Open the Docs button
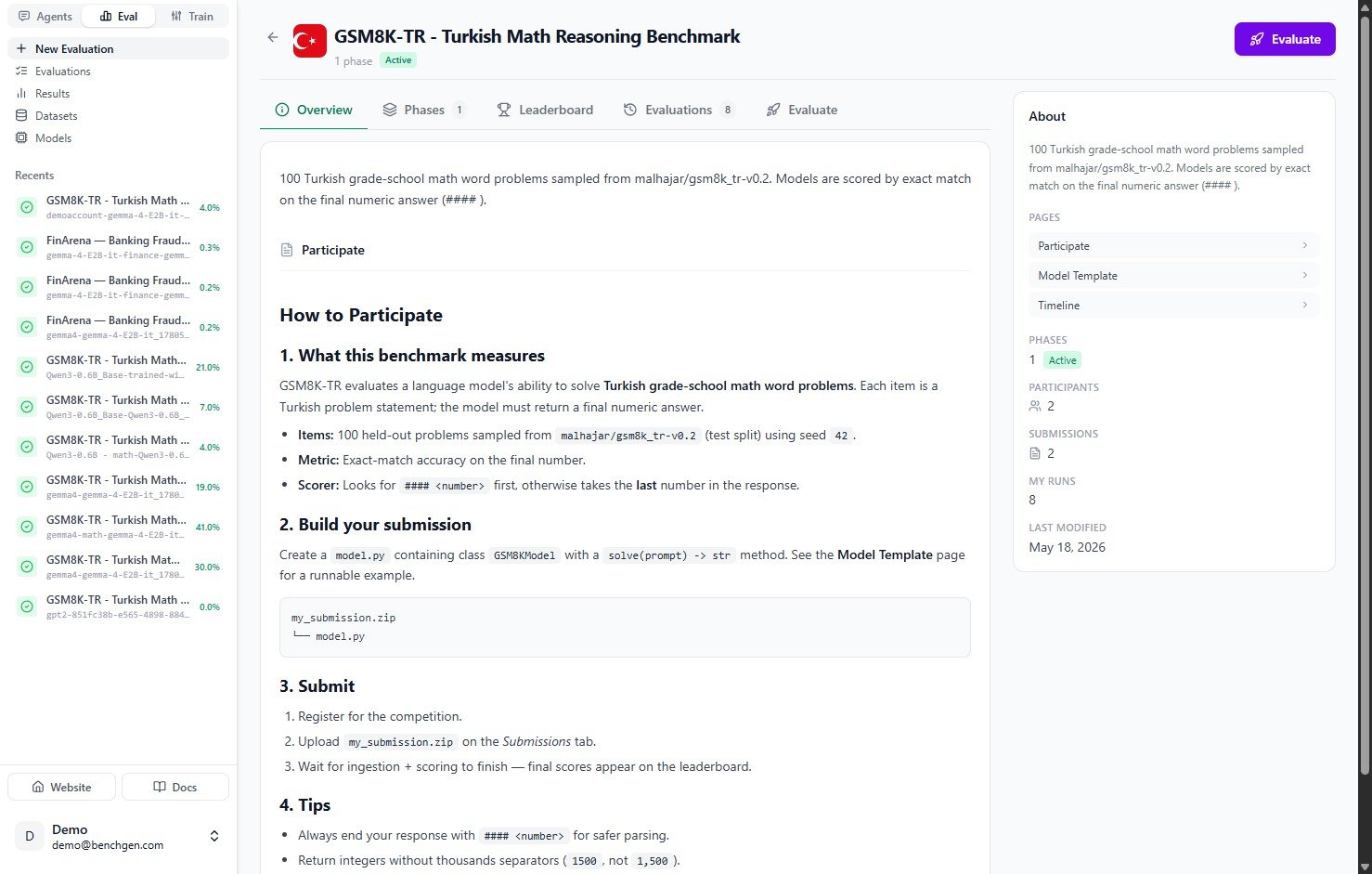Image resolution: width=1372 pixels, height=874 pixels. (x=175, y=787)
